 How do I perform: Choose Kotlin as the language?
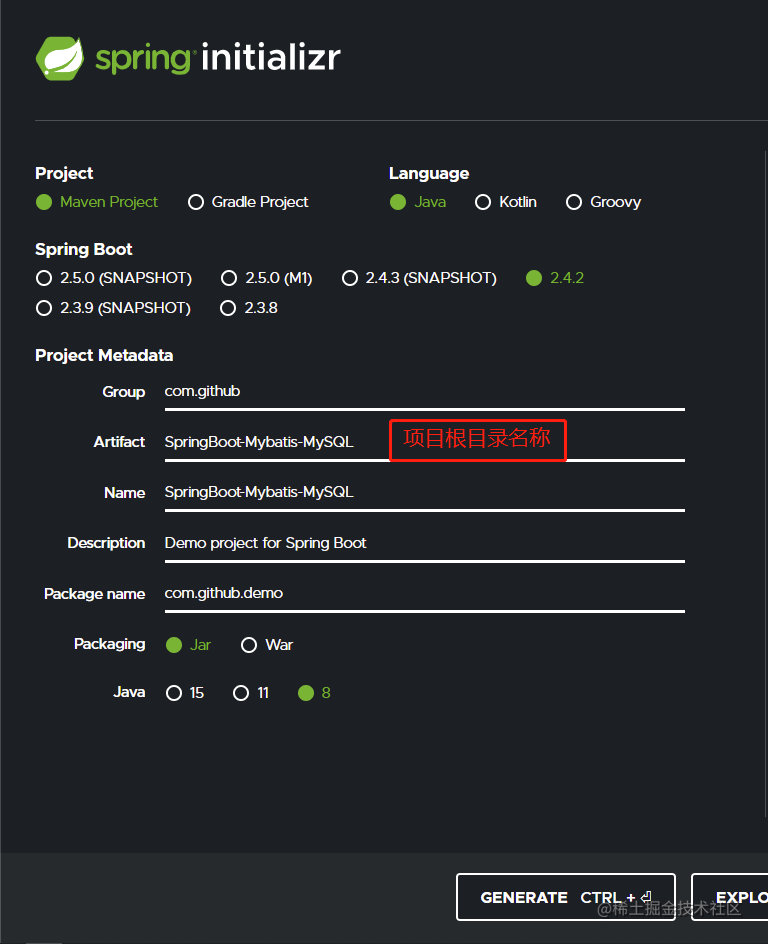coord(506,202)
